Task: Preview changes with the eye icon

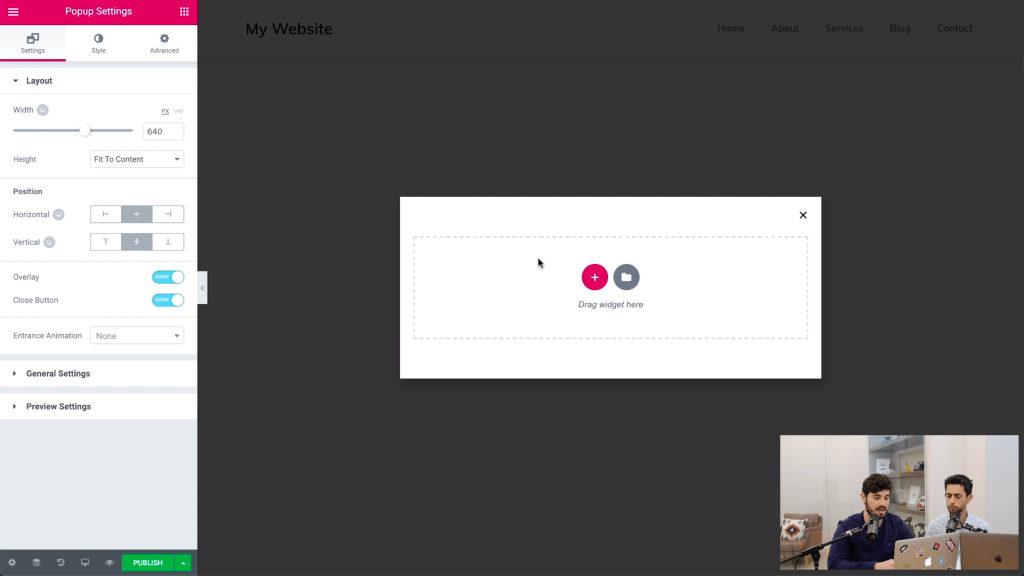Action: [109, 562]
